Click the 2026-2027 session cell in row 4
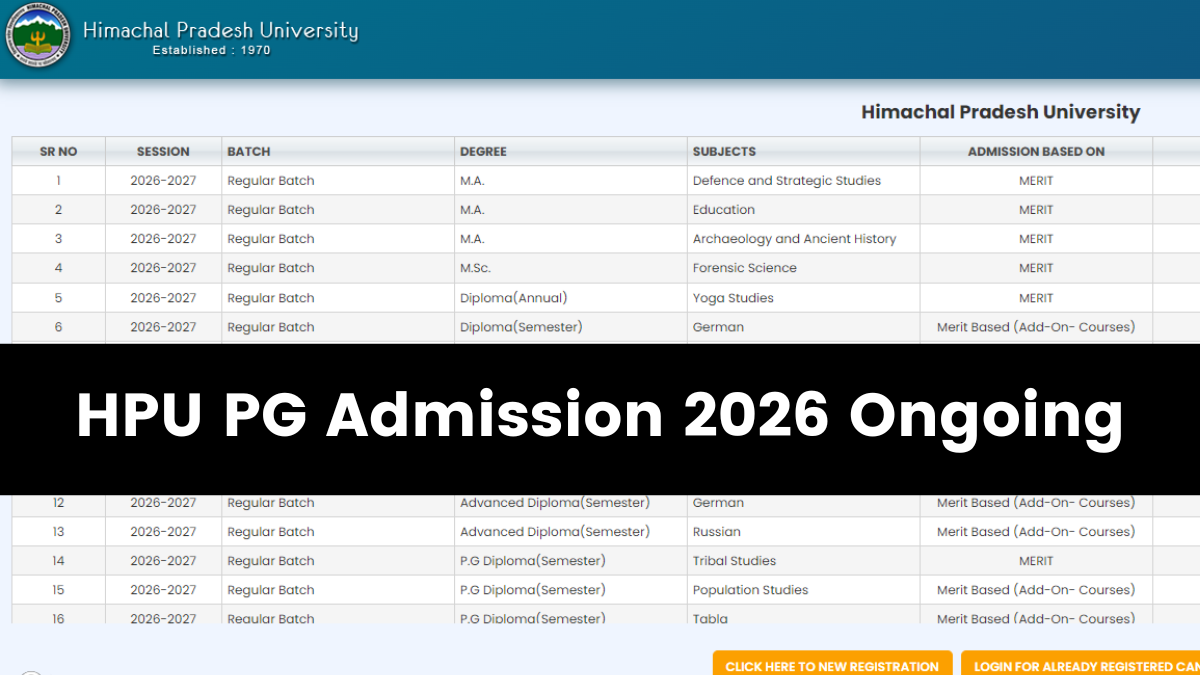 163,268
